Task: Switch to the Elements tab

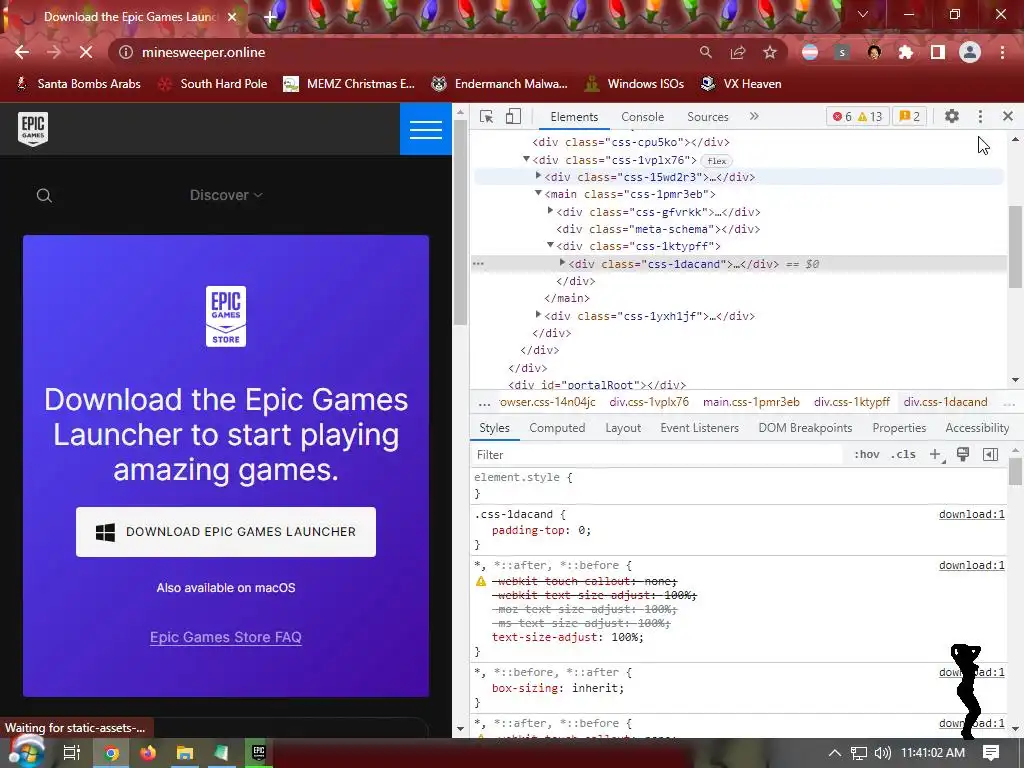Action: click(x=574, y=117)
